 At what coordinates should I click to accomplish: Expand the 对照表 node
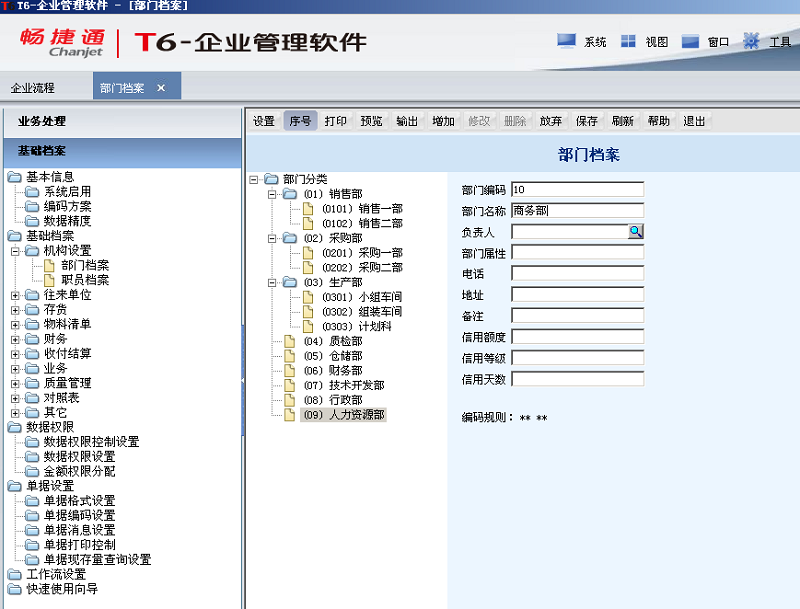[15, 398]
